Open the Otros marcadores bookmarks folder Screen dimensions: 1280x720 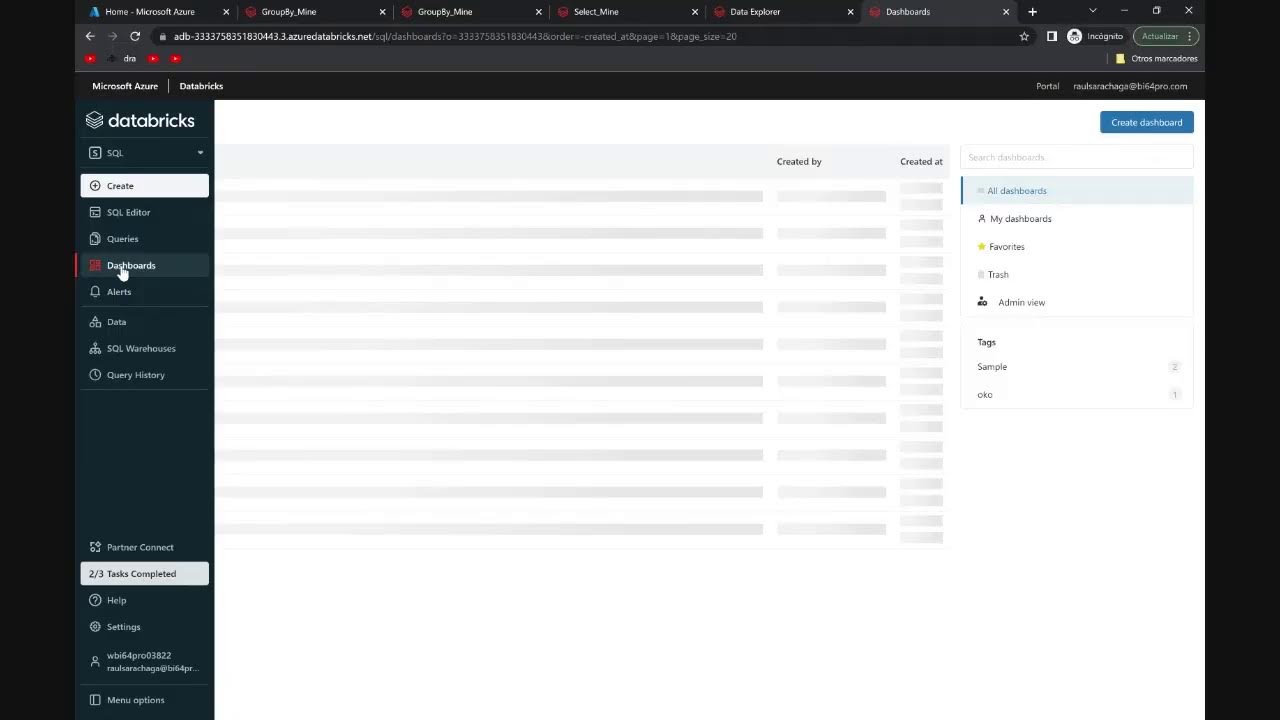click(x=1156, y=59)
